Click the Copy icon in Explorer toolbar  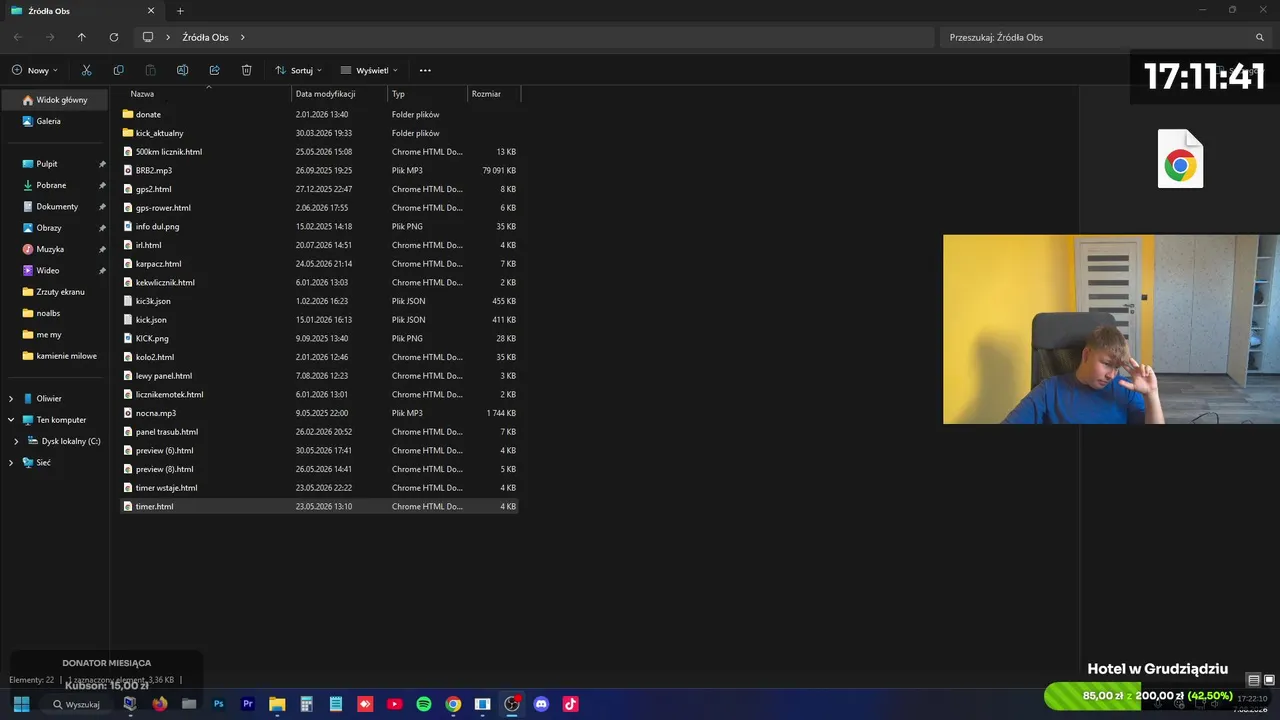click(118, 70)
